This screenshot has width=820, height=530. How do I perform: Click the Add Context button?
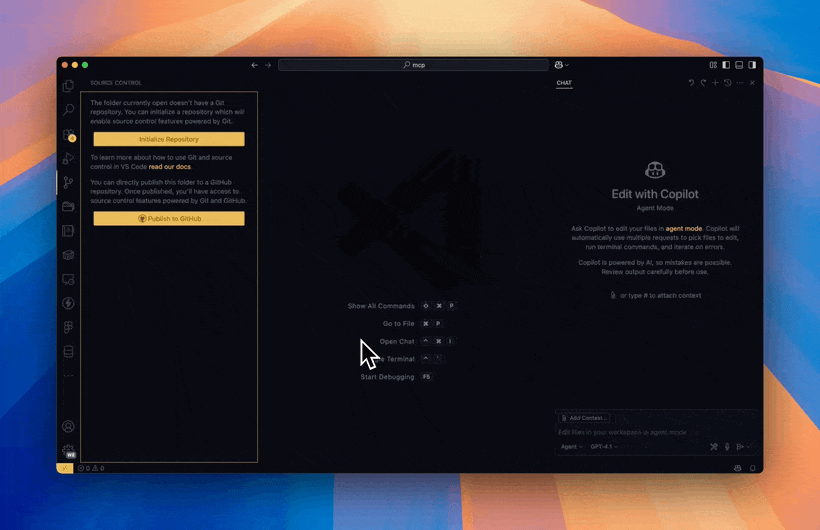pos(584,418)
